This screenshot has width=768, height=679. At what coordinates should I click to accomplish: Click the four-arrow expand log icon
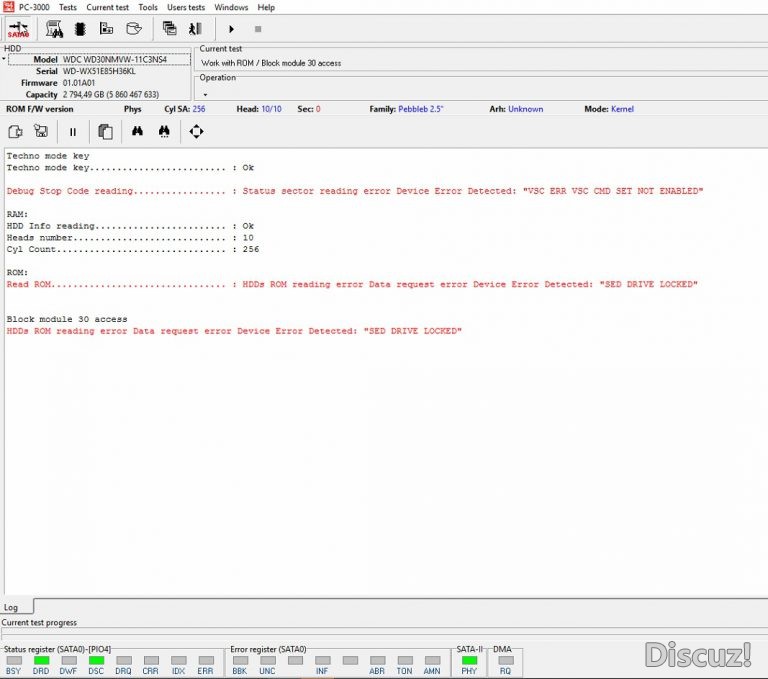(196, 131)
